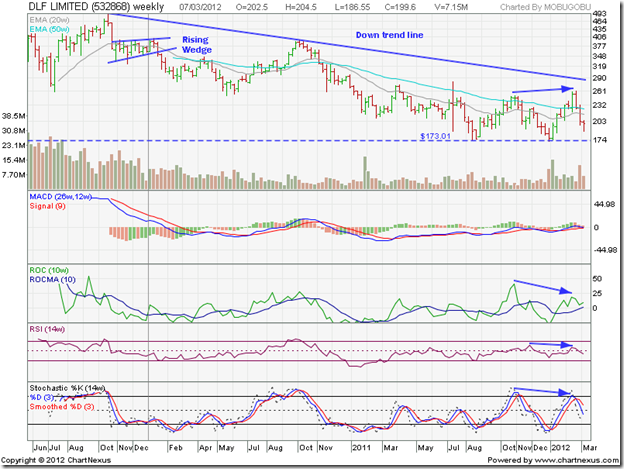Open the www.chartnexus.com link
This screenshot has height=469, width=624.
577,460
